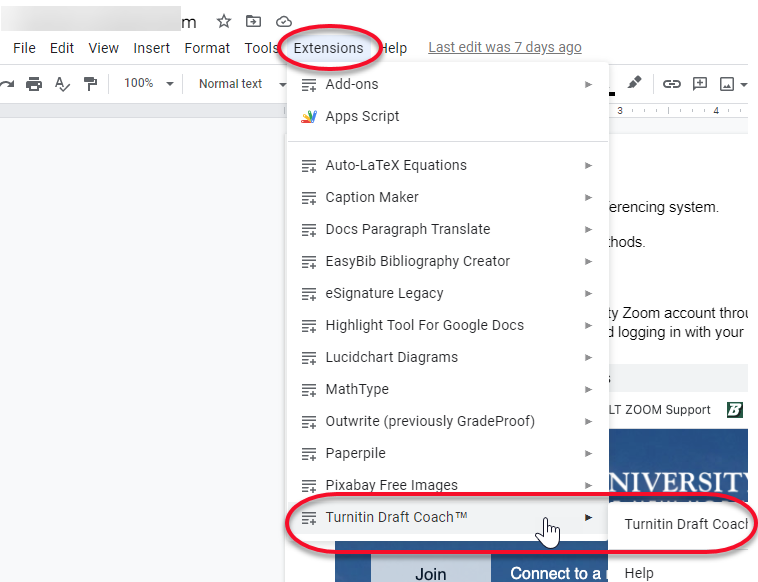Expand the Caption Maker submenu arrow

click(x=588, y=197)
